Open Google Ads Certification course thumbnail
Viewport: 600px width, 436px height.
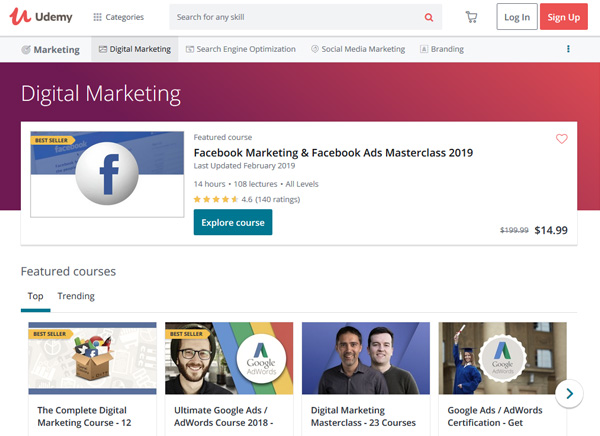pyautogui.click(x=502, y=358)
